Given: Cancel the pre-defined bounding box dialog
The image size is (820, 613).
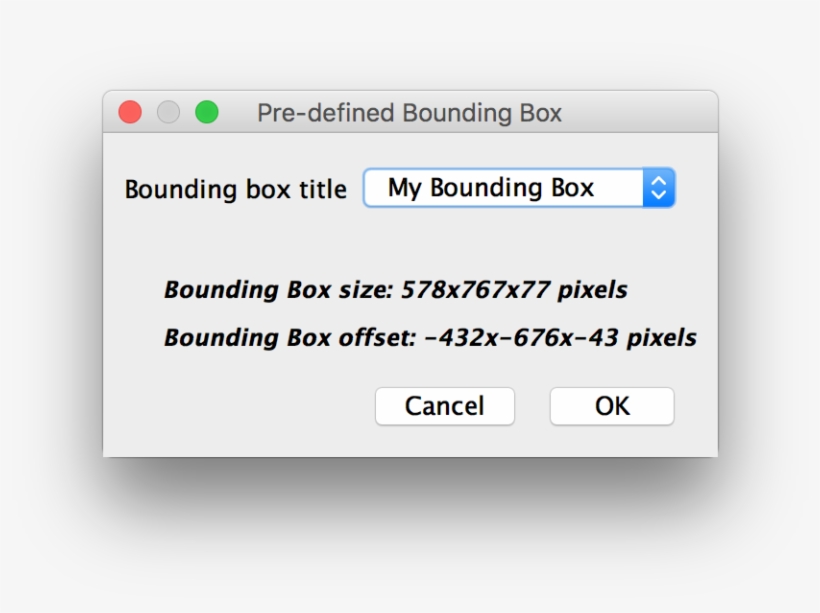Looking at the screenshot, I should pos(445,406).
